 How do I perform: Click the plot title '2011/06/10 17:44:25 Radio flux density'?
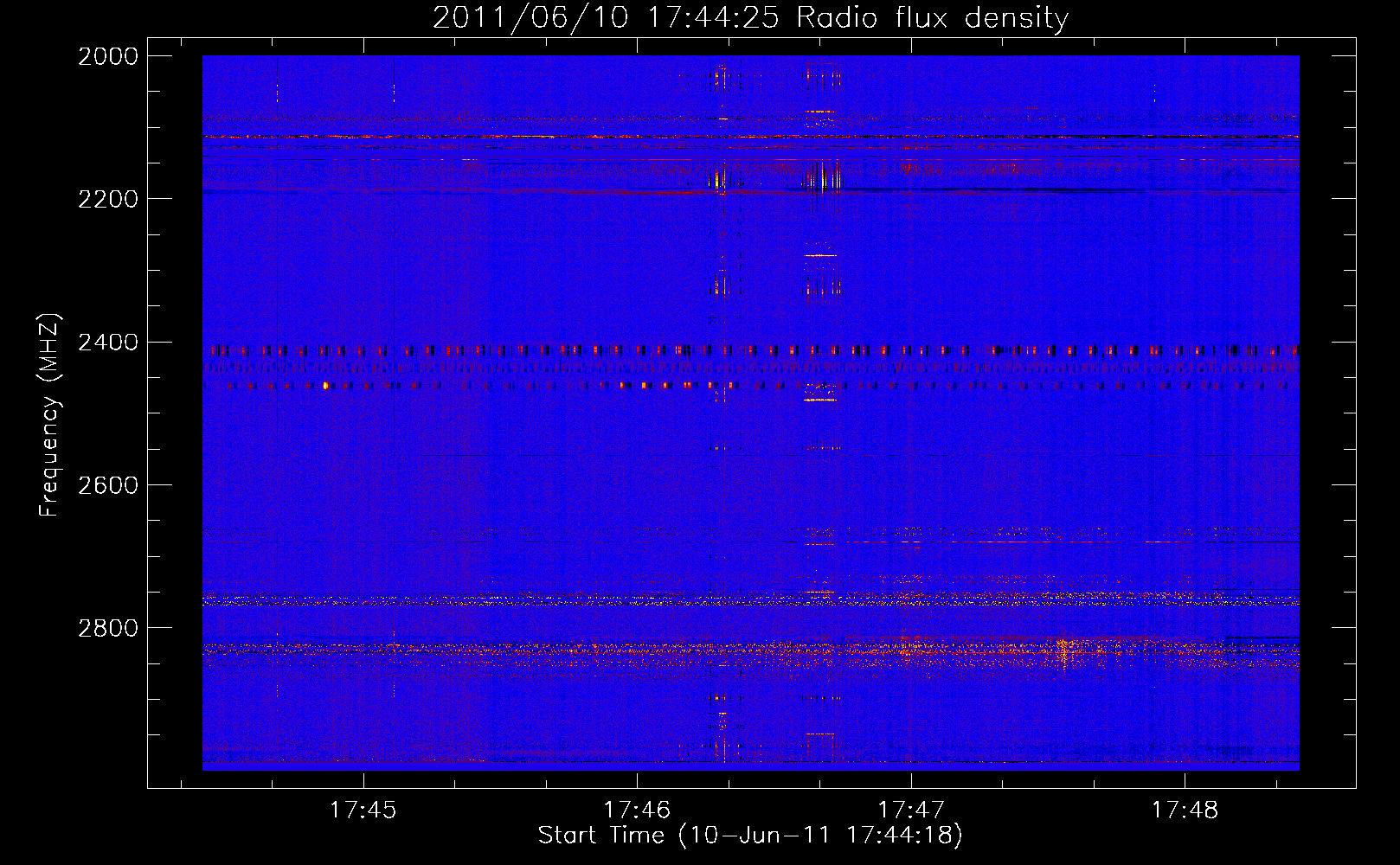pos(751,17)
